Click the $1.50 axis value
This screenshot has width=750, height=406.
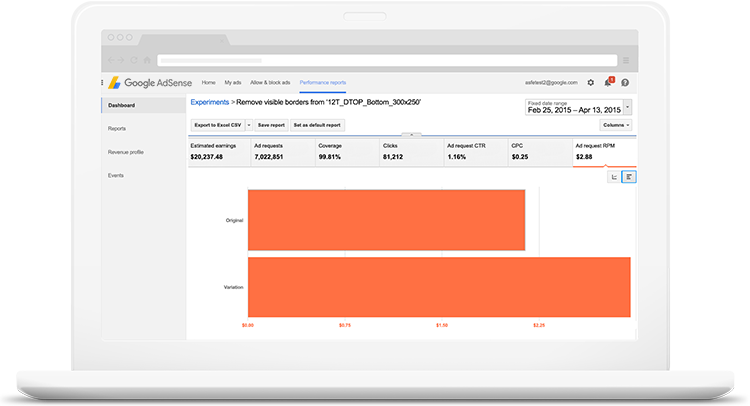[x=442, y=325]
